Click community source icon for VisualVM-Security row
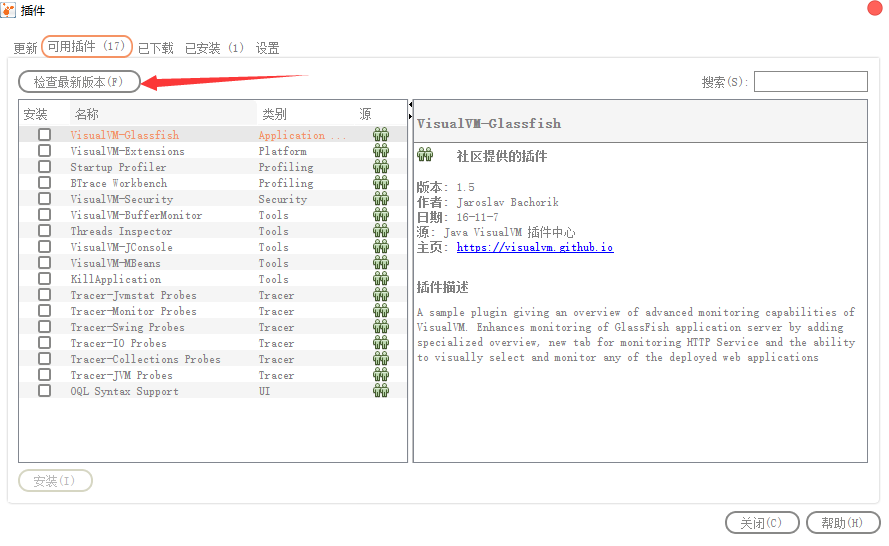This screenshot has width=889, height=546. point(381,198)
